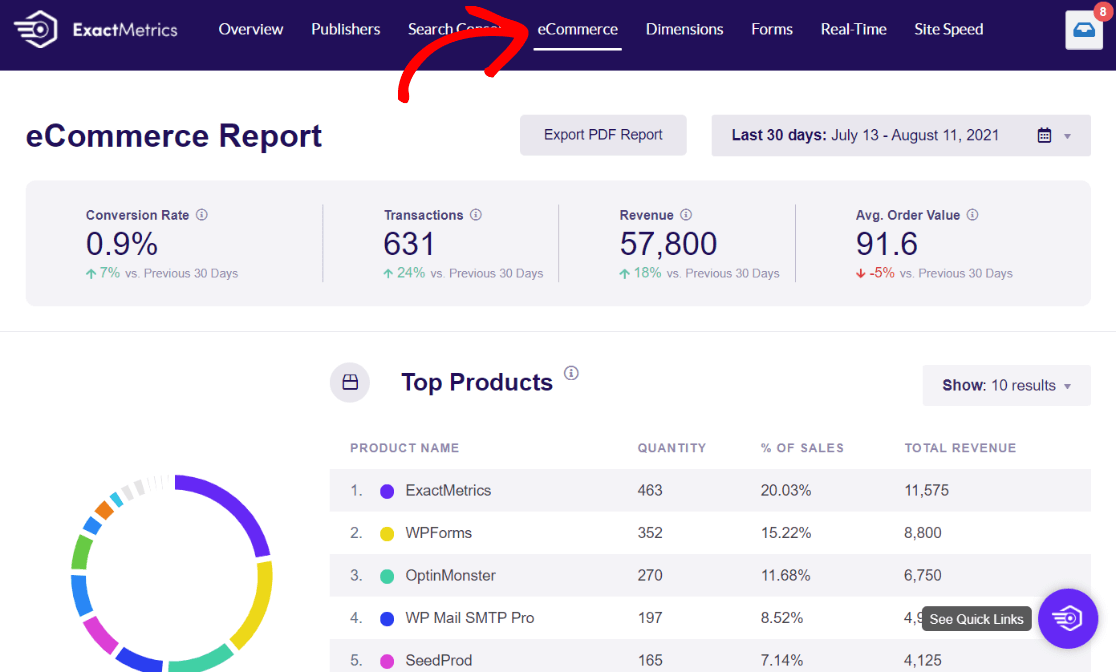Click the green dot beside OptinMonster
Screen dimensions: 1116x672
point(387,577)
